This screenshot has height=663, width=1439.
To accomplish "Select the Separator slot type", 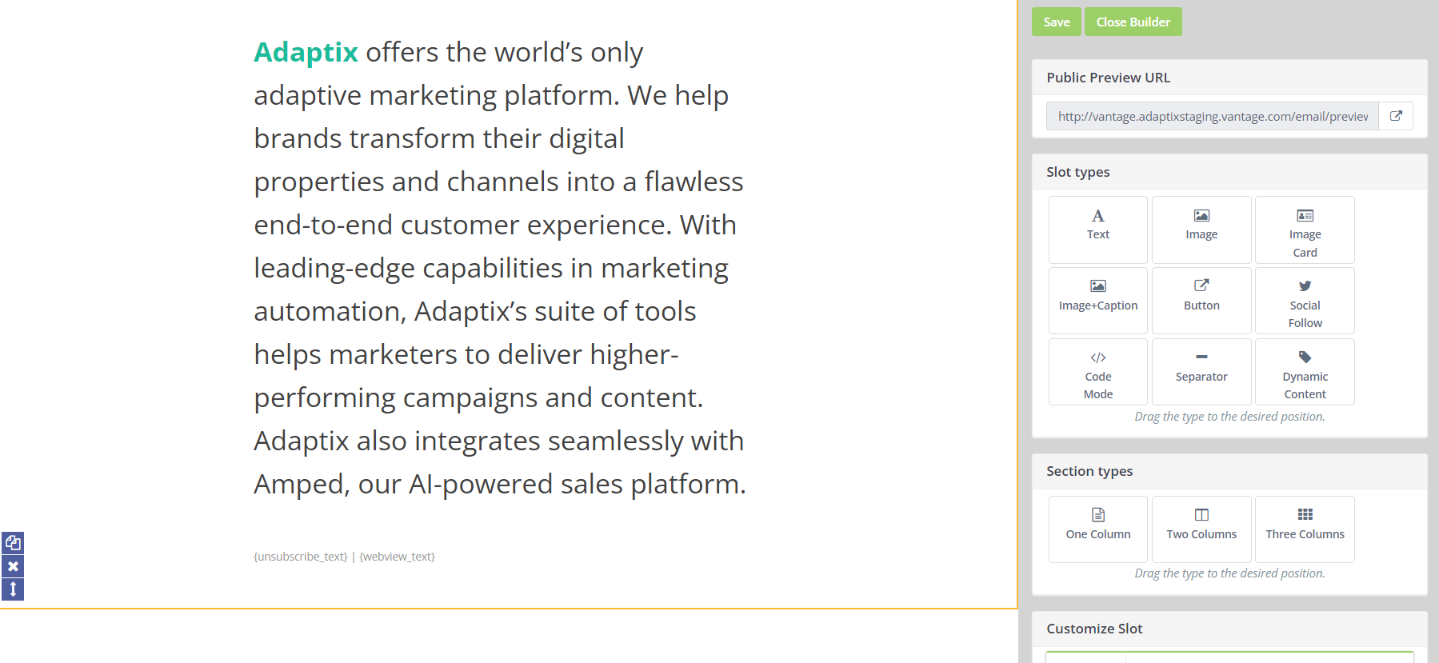I will (1201, 371).
